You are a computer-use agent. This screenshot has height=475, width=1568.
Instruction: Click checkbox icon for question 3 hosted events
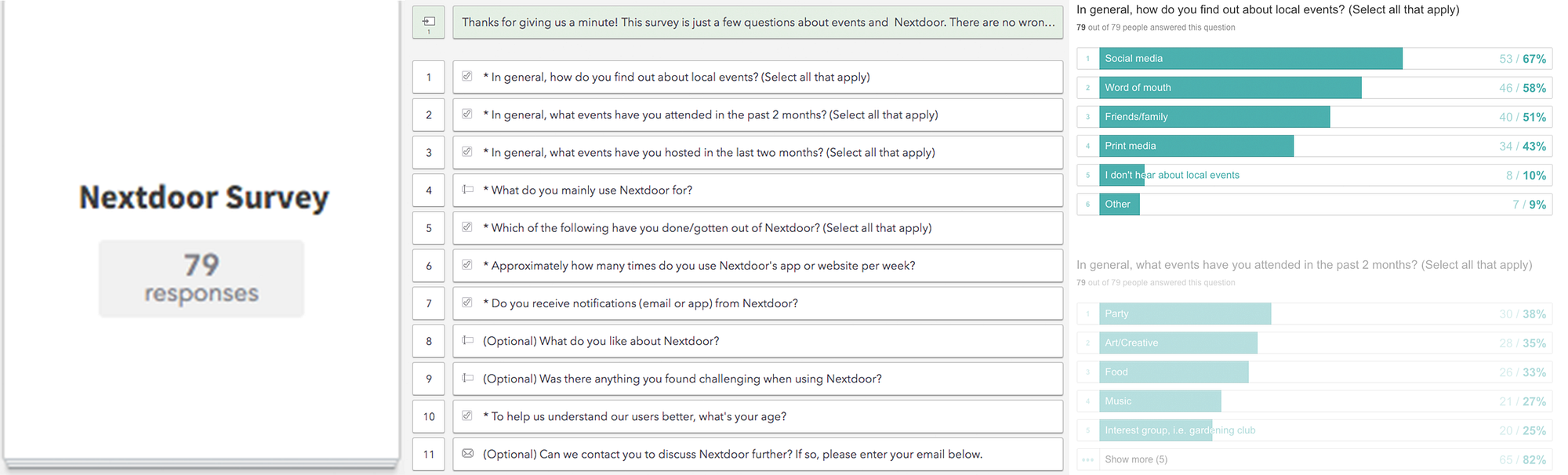[467, 152]
